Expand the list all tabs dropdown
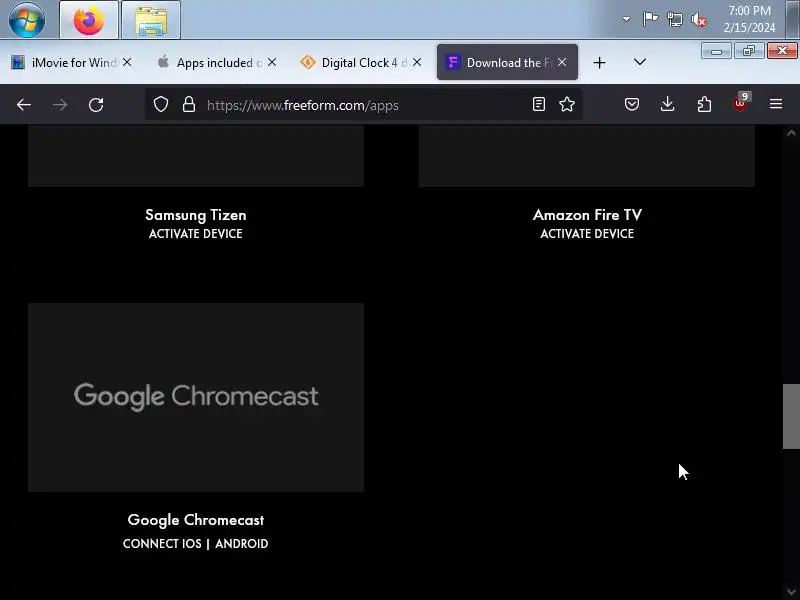 [640, 62]
